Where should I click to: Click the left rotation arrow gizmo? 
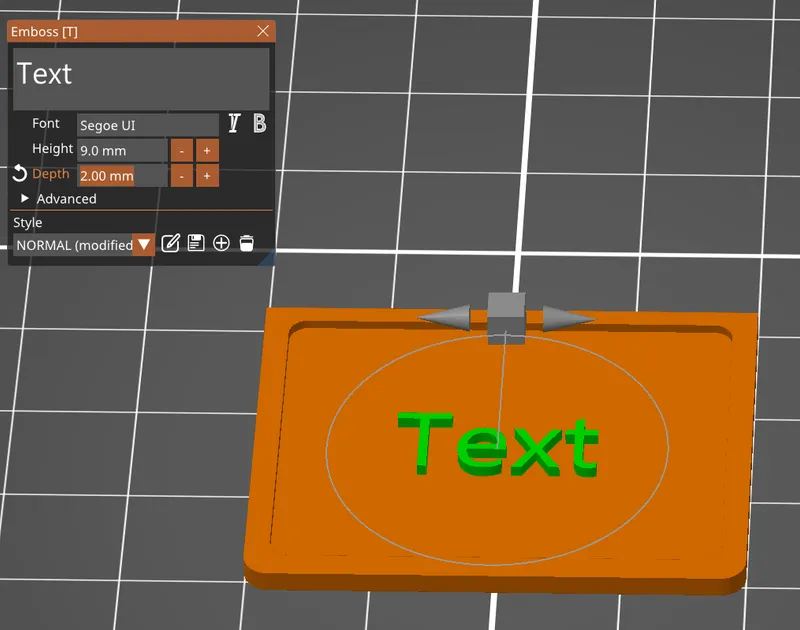(445, 317)
